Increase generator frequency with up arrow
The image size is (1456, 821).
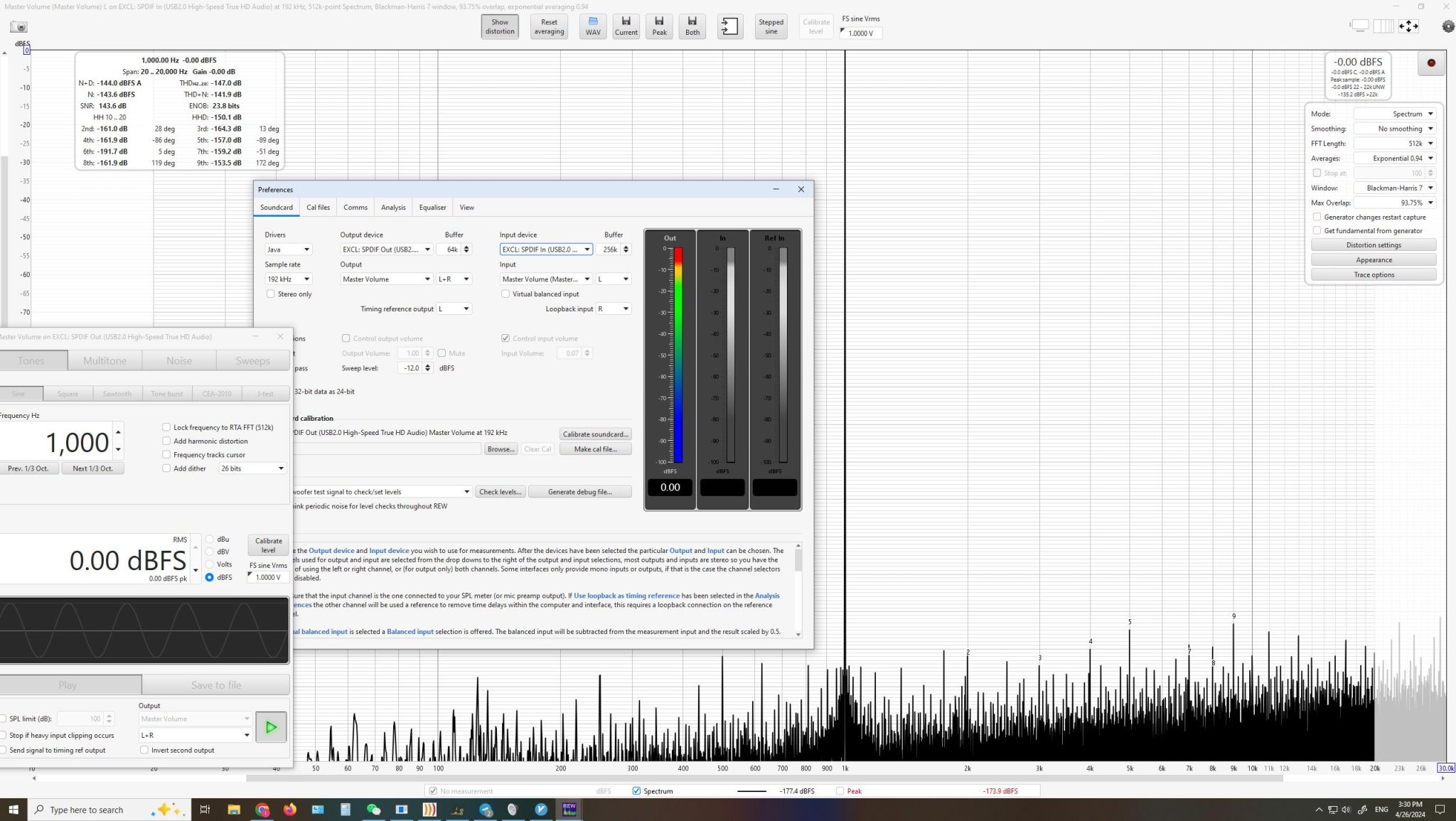118,432
